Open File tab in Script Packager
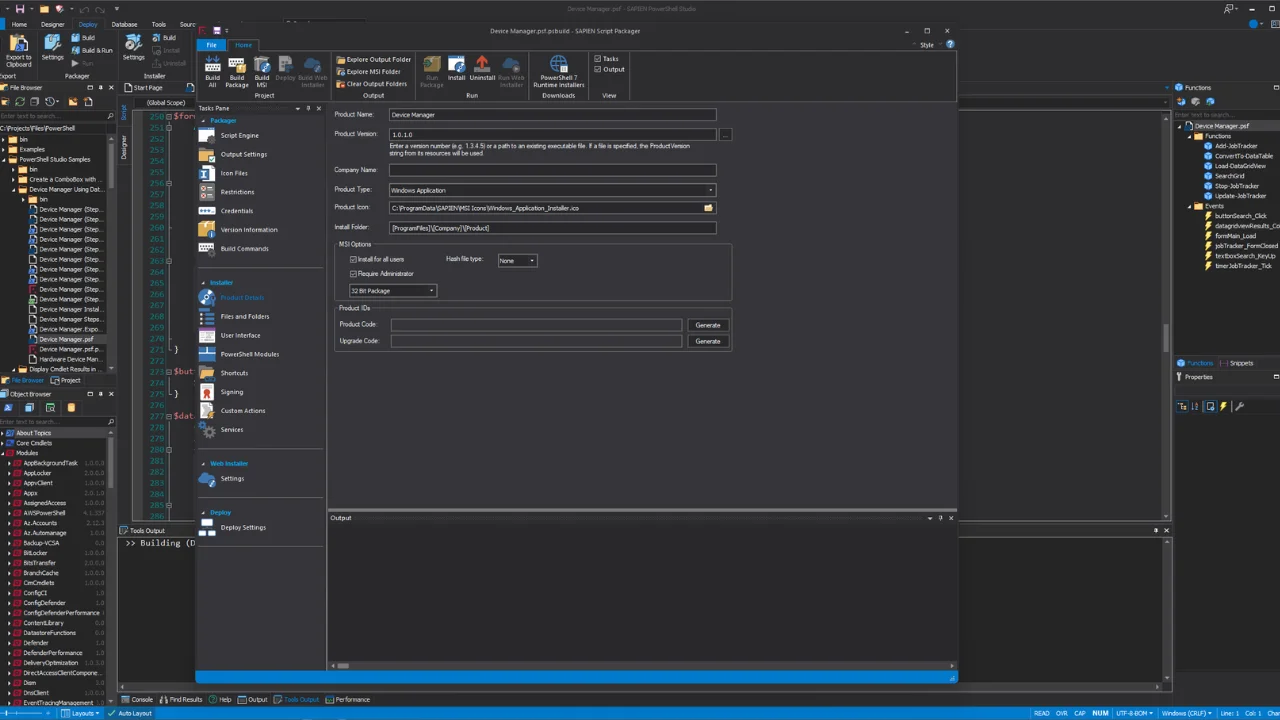Viewport: 1280px width, 720px height. (211, 45)
